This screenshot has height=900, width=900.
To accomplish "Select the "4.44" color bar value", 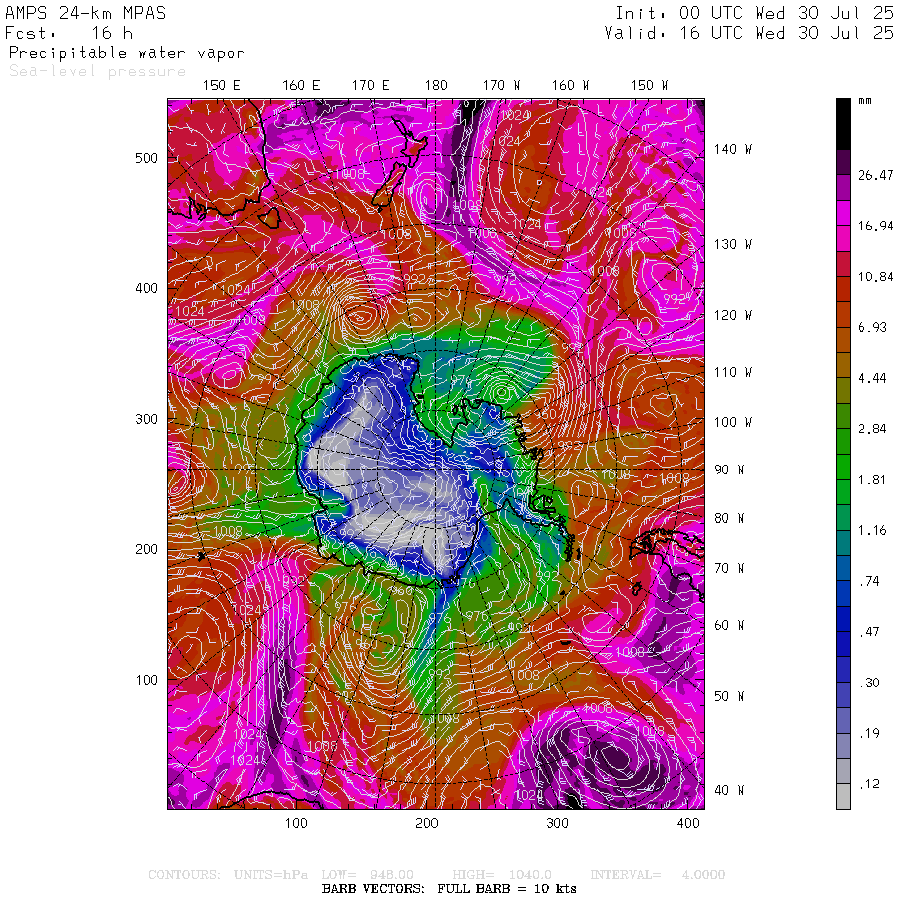I will tap(872, 378).
